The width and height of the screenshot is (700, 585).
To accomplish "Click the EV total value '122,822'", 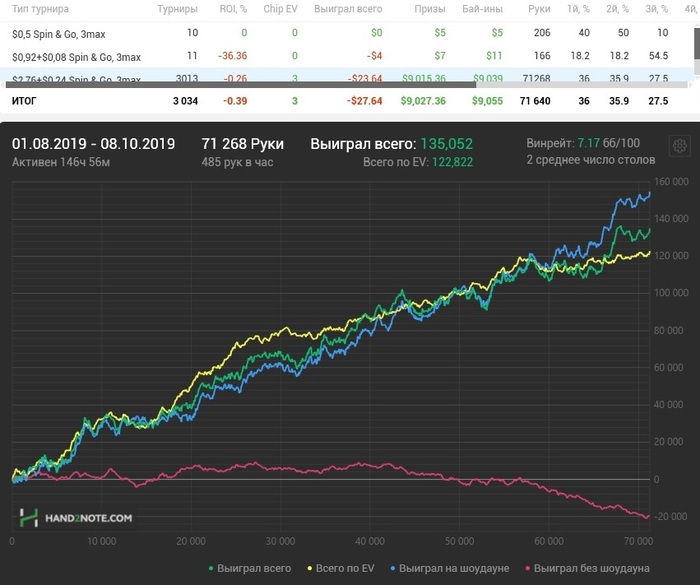I will pos(452,162).
